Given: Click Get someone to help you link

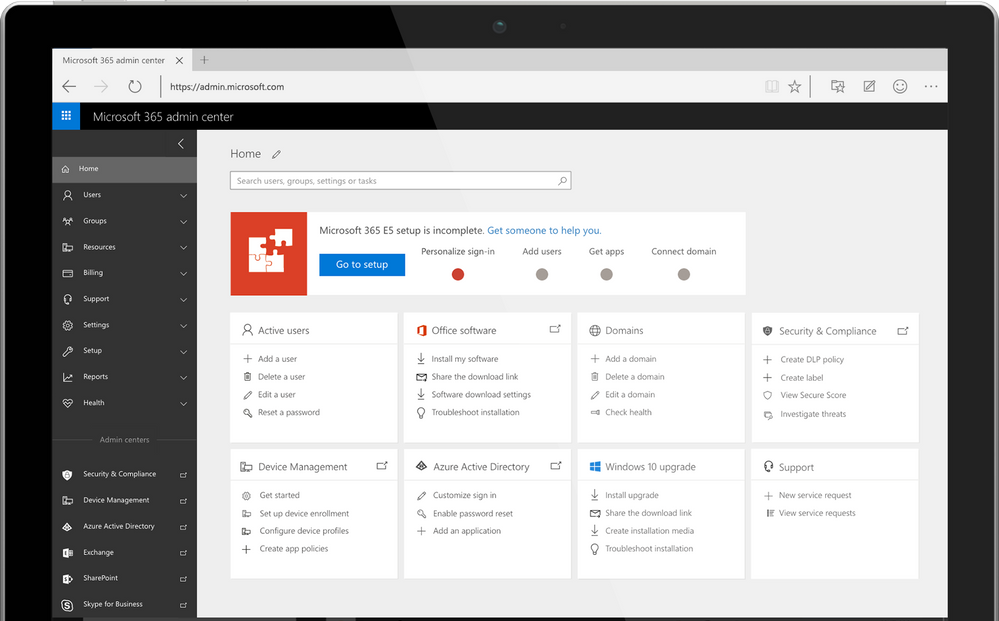Looking at the screenshot, I should 544,231.
